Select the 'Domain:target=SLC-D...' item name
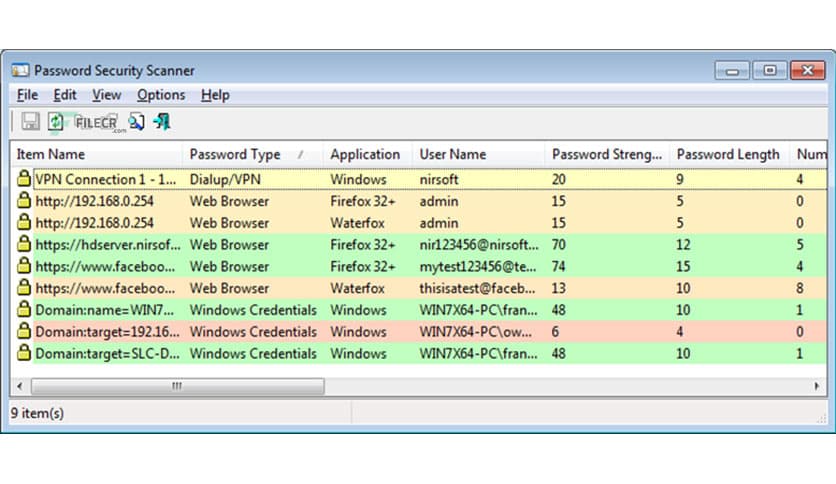The image size is (836, 484). [x=107, y=353]
